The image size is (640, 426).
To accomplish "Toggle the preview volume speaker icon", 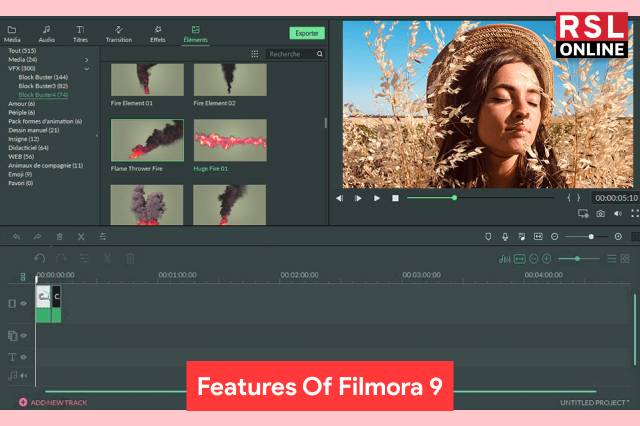I will point(618,213).
